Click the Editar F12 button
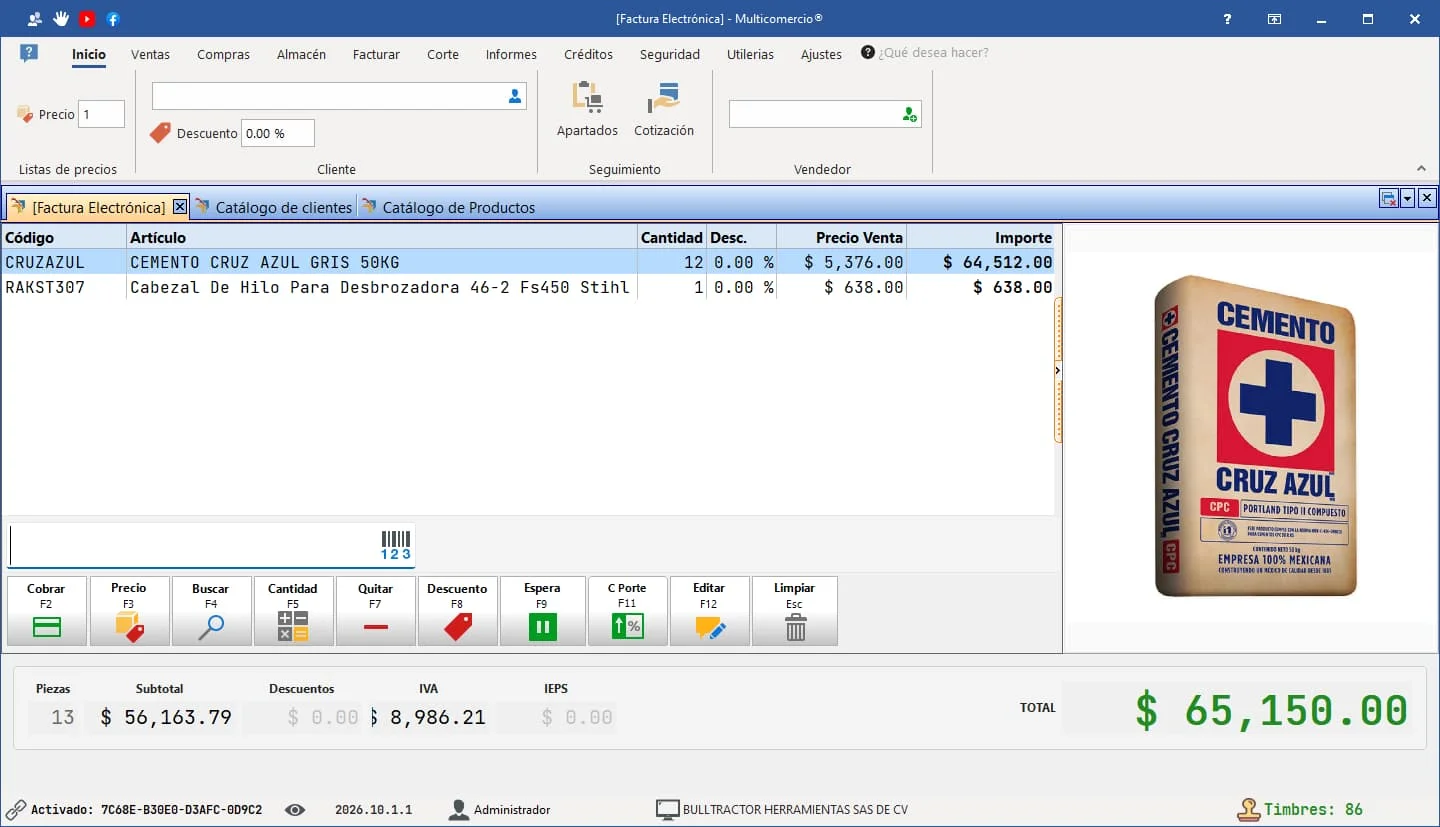The width and height of the screenshot is (1440, 827). pyautogui.click(x=709, y=611)
